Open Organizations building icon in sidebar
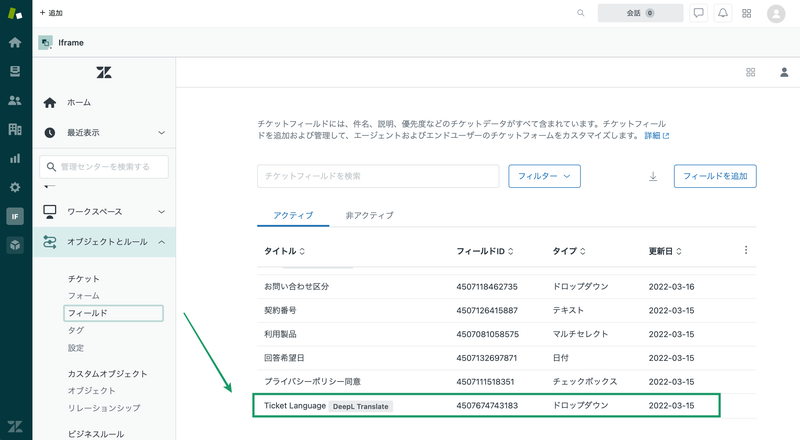This screenshot has width=800, height=440. click(15, 129)
